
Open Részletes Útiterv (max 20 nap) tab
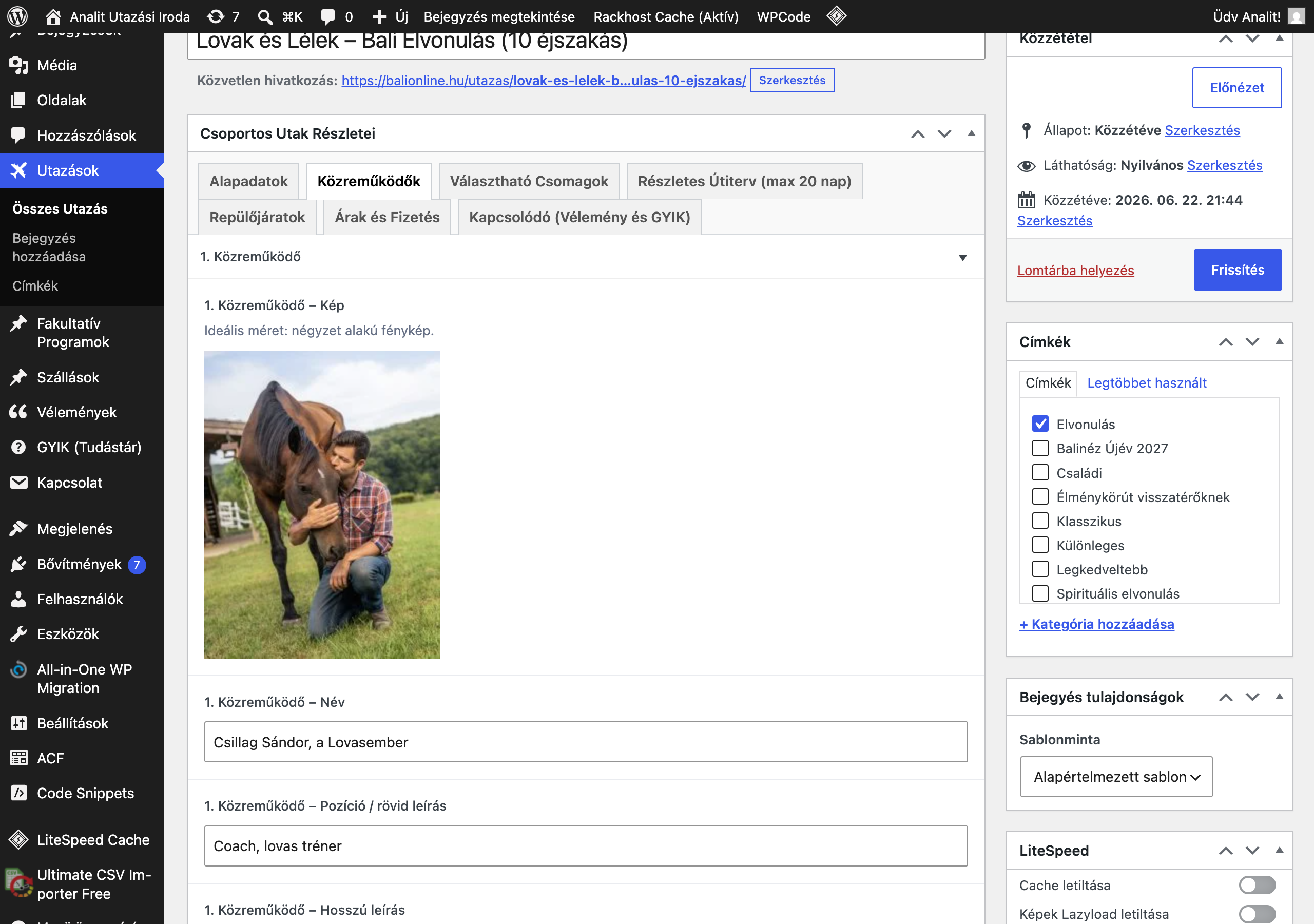click(744, 181)
